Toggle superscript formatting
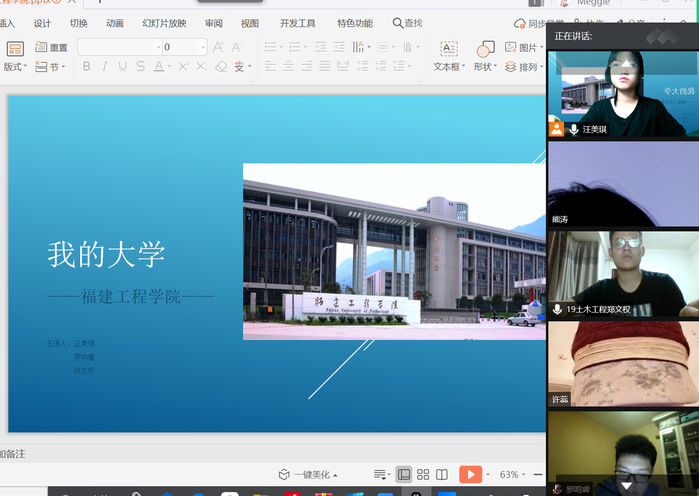The height and width of the screenshot is (496, 699). point(183,66)
